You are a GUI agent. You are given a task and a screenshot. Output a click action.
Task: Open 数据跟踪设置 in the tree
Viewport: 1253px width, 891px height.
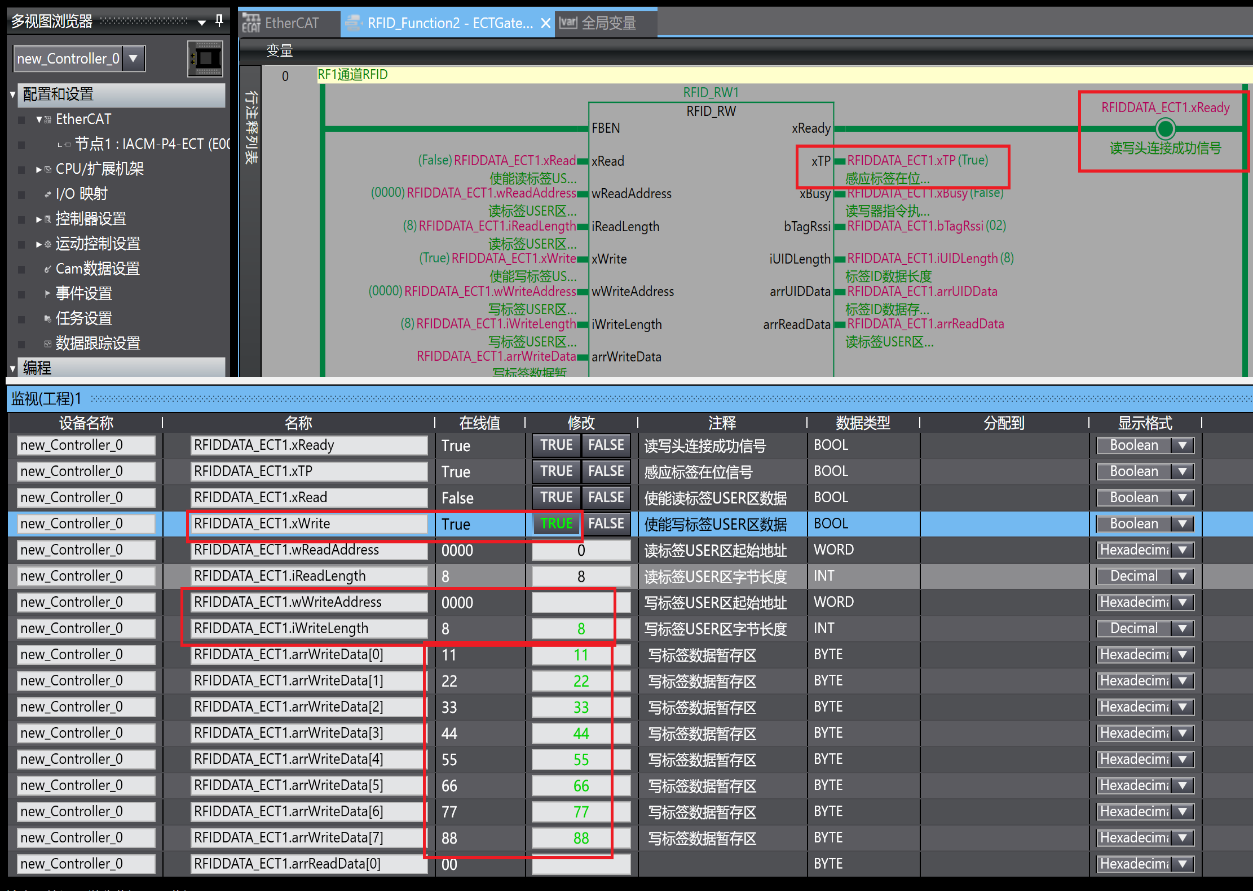coord(97,344)
